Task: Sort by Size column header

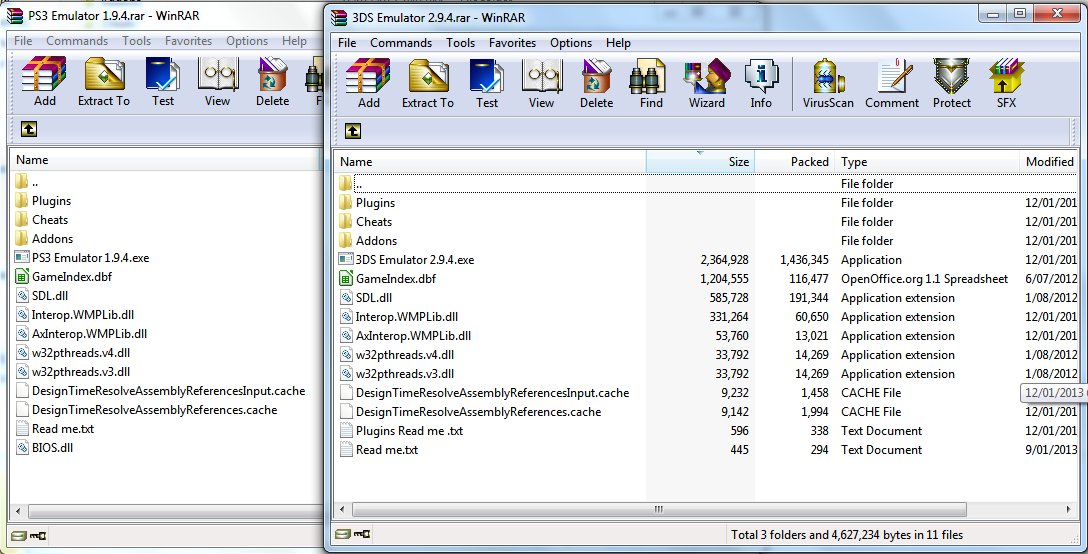Action: point(700,162)
